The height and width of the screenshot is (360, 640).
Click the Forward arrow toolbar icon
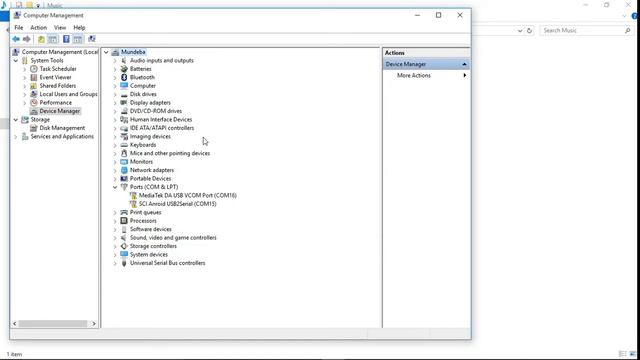[27, 39]
